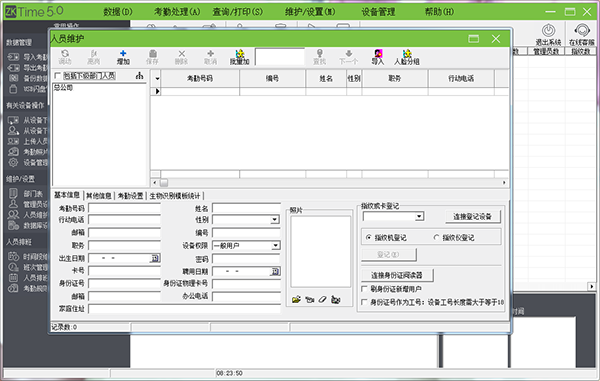
Task: Switch to 考勤设置 tab
Action: tap(130, 196)
